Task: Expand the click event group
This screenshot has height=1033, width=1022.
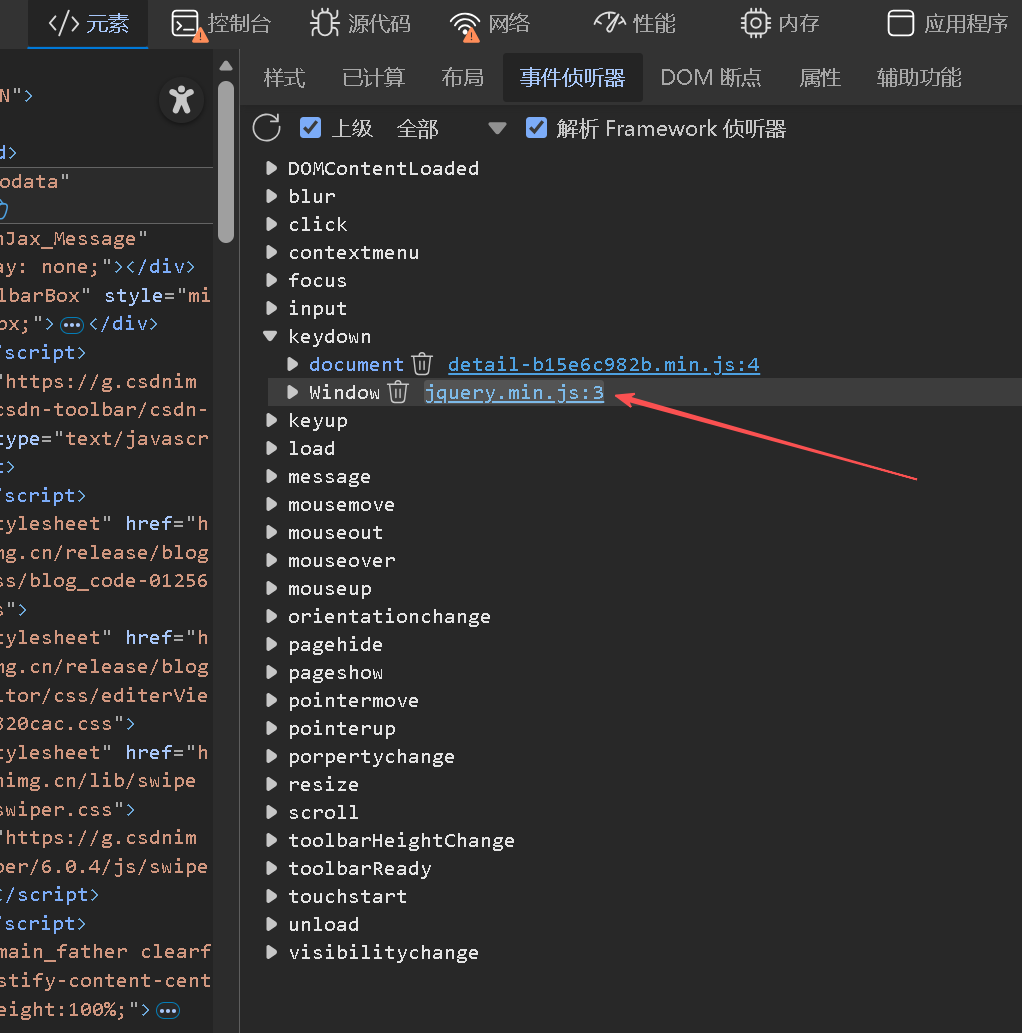Action: coord(271,224)
